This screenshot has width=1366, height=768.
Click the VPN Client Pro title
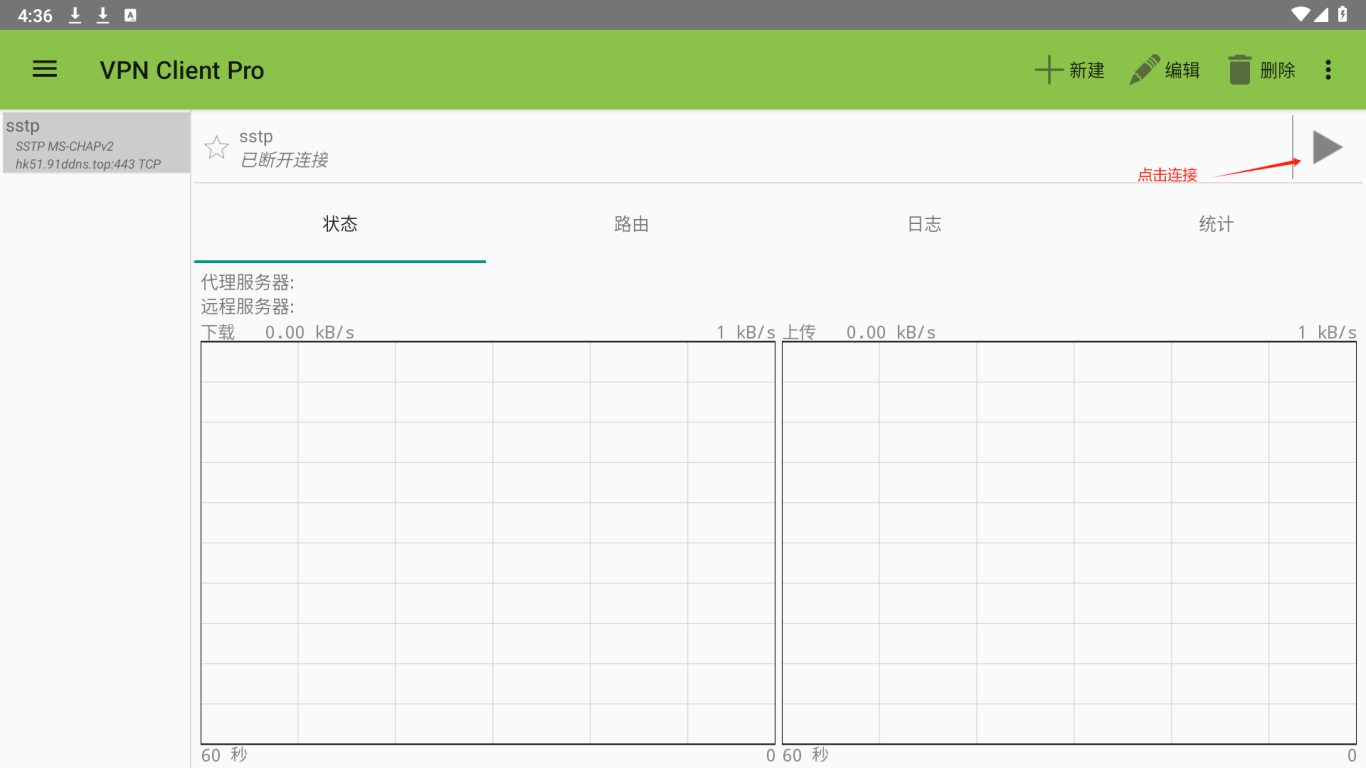coord(182,70)
